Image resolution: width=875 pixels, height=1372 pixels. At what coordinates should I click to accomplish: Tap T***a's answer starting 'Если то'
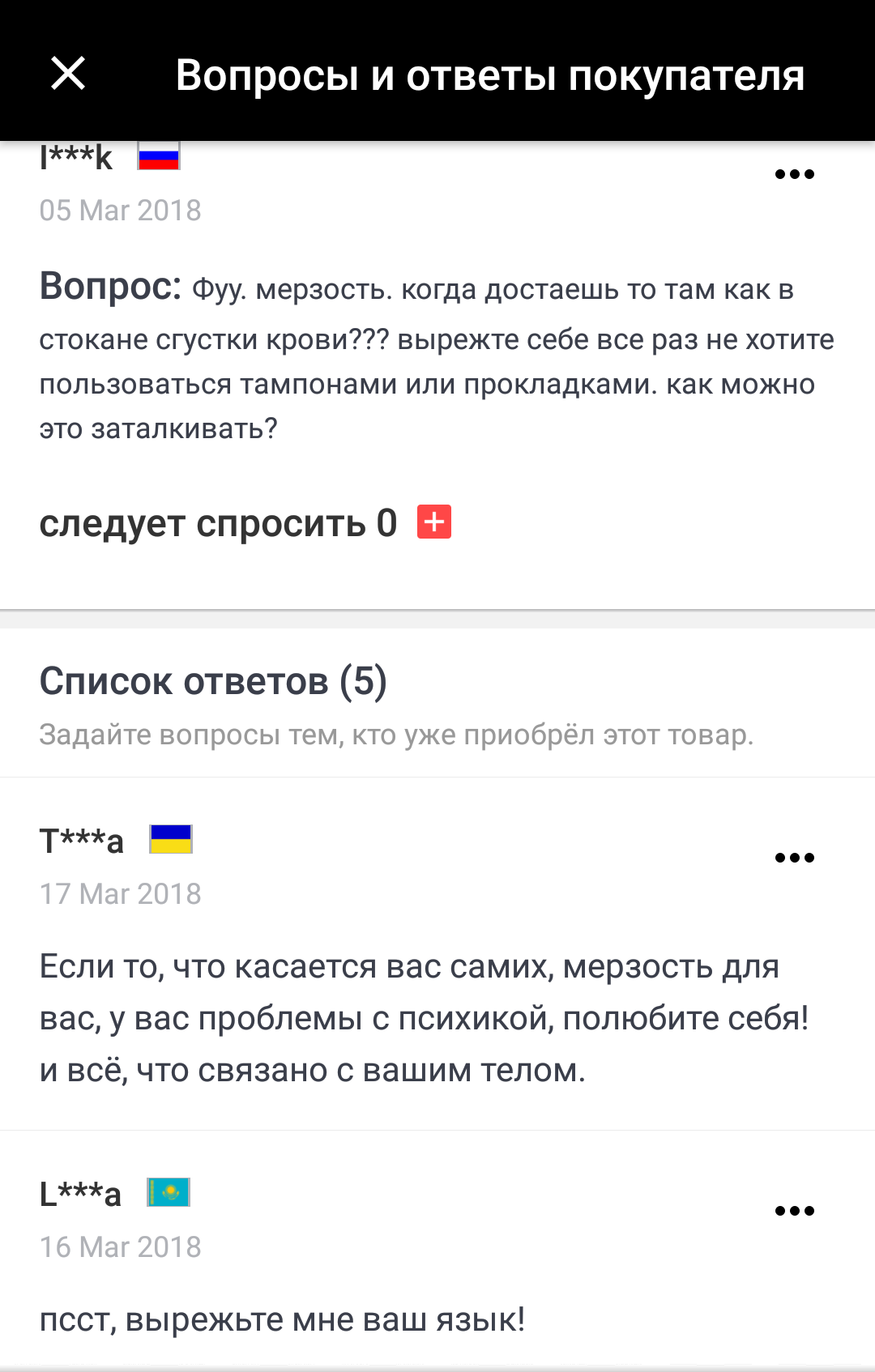coord(424,1018)
